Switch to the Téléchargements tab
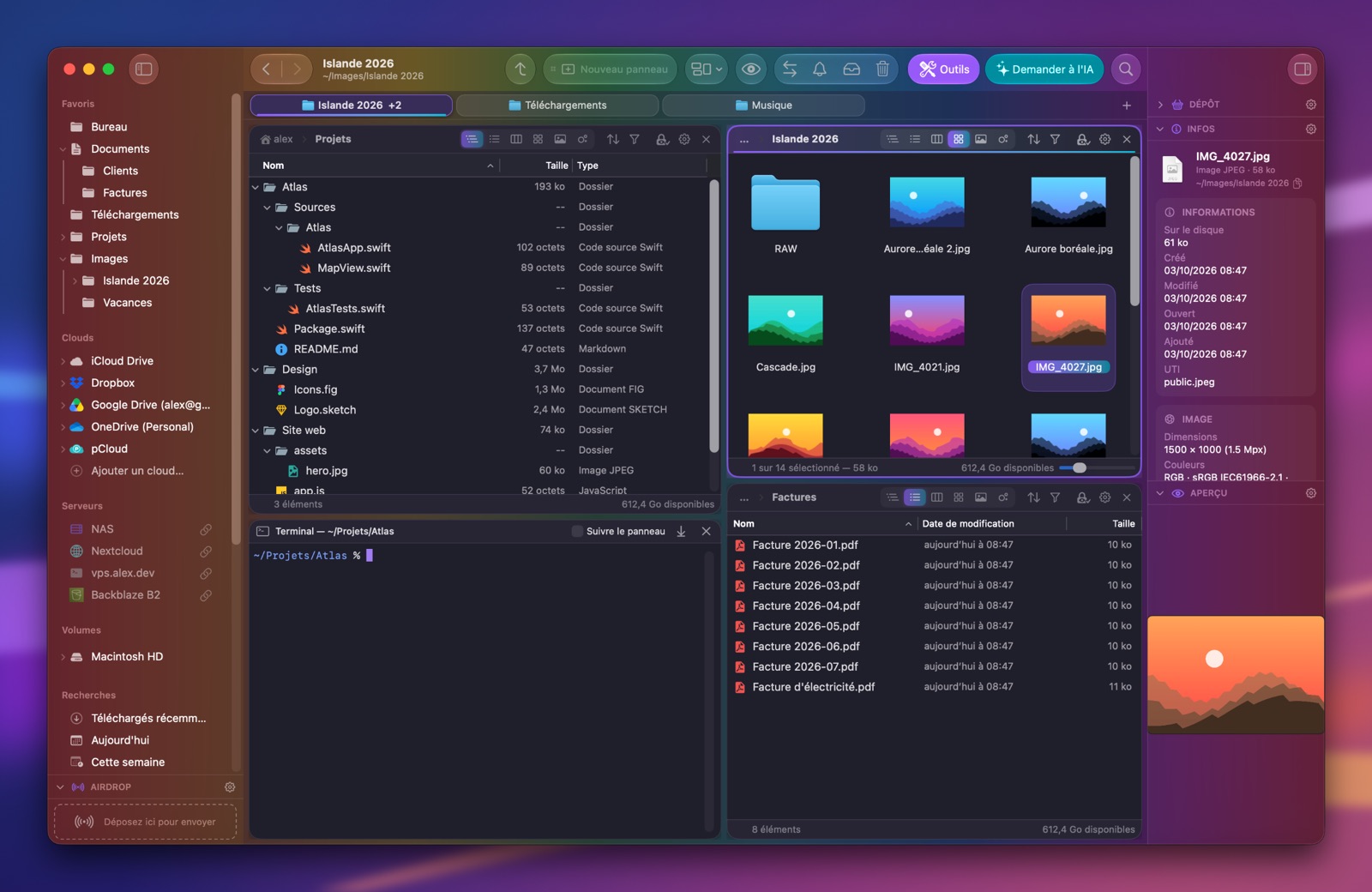 pos(557,105)
